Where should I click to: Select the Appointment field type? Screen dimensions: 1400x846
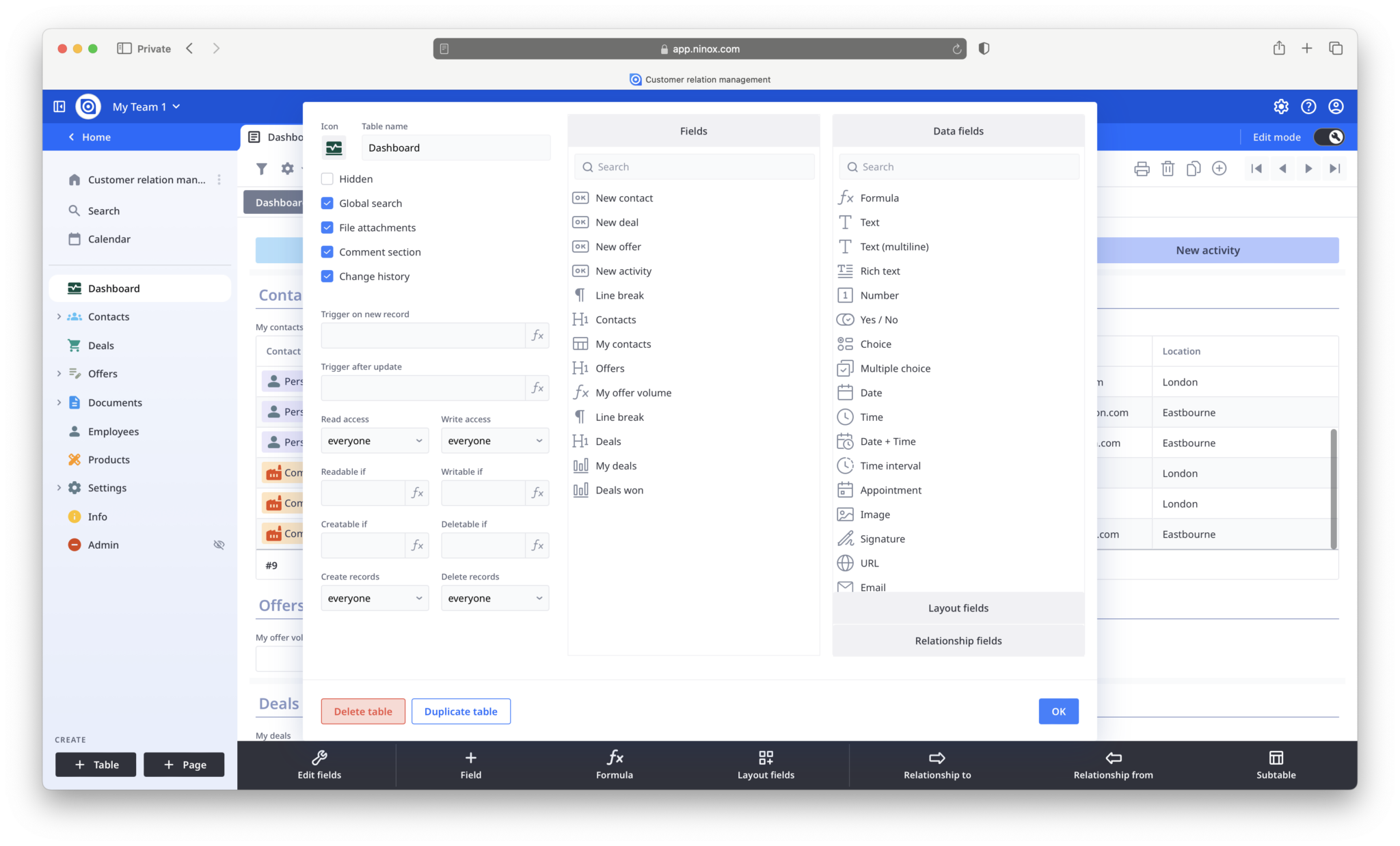pos(889,490)
